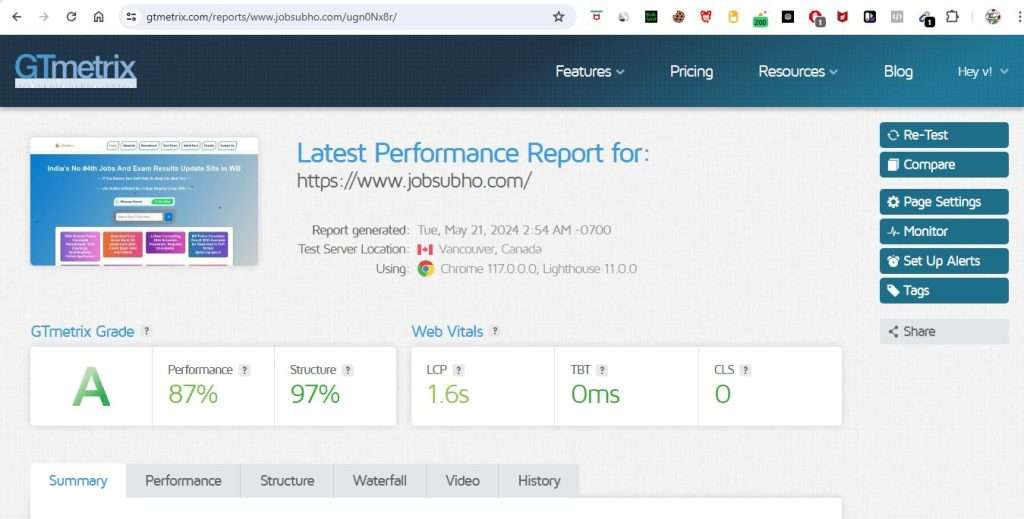Open the McAfee red shield extension
This screenshot has height=519, width=1024.
(x=842, y=18)
